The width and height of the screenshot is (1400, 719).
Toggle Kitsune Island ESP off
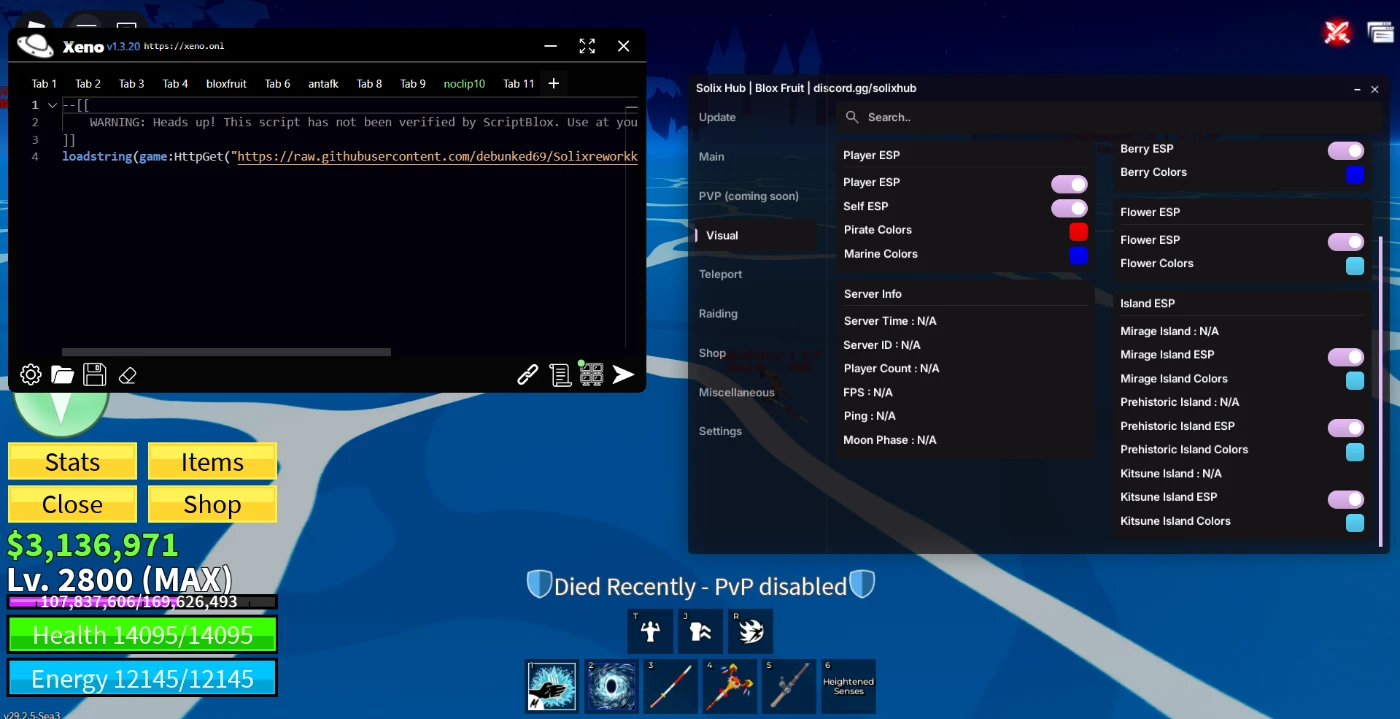coord(1345,499)
